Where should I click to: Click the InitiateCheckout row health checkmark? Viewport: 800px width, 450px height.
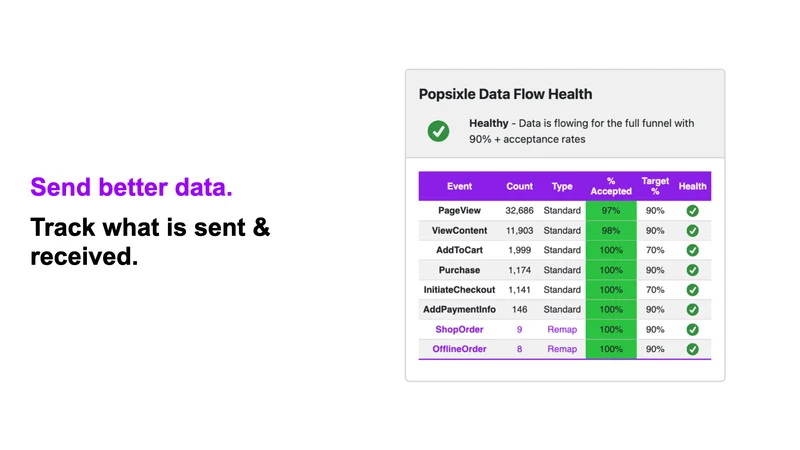pos(692,290)
